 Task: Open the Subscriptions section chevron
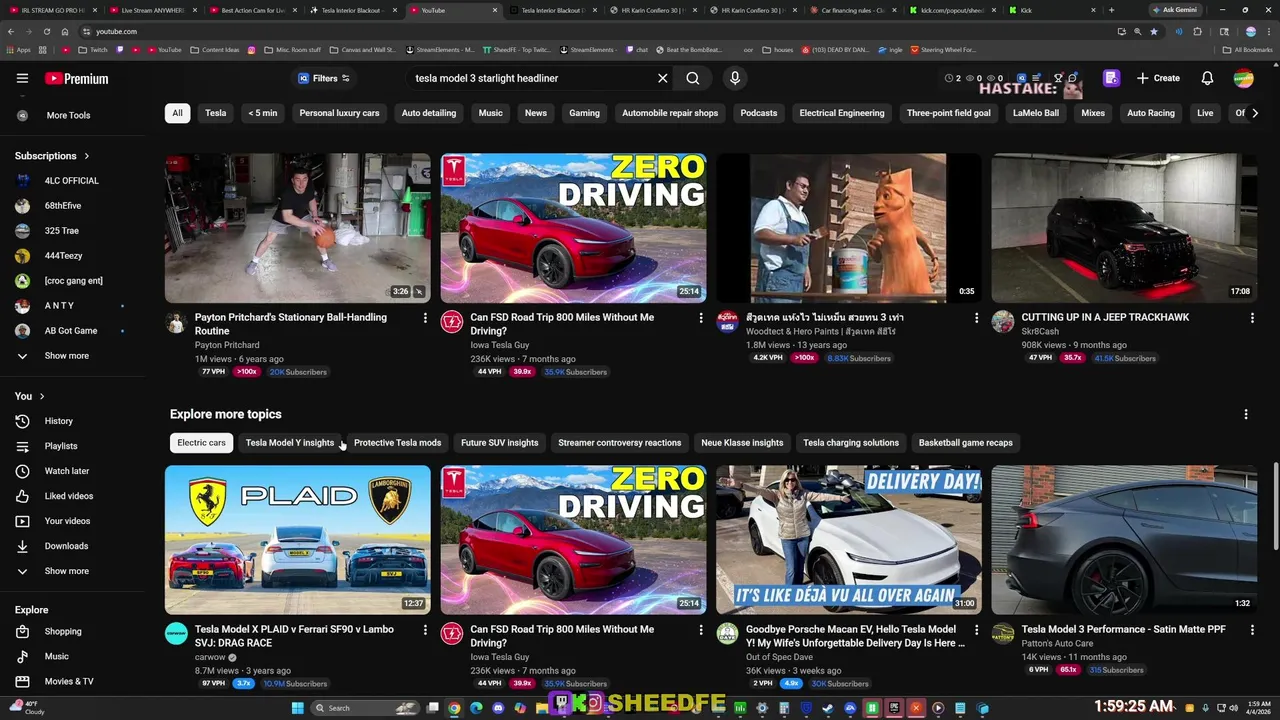pyautogui.click(x=87, y=156)
